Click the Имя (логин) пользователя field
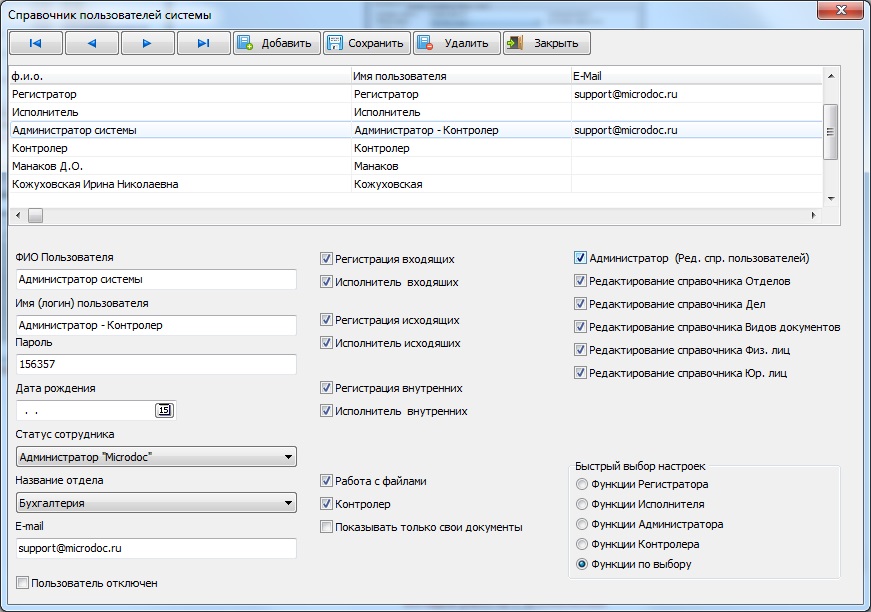The height and width of the screenshot is (612, 871). 156,325
